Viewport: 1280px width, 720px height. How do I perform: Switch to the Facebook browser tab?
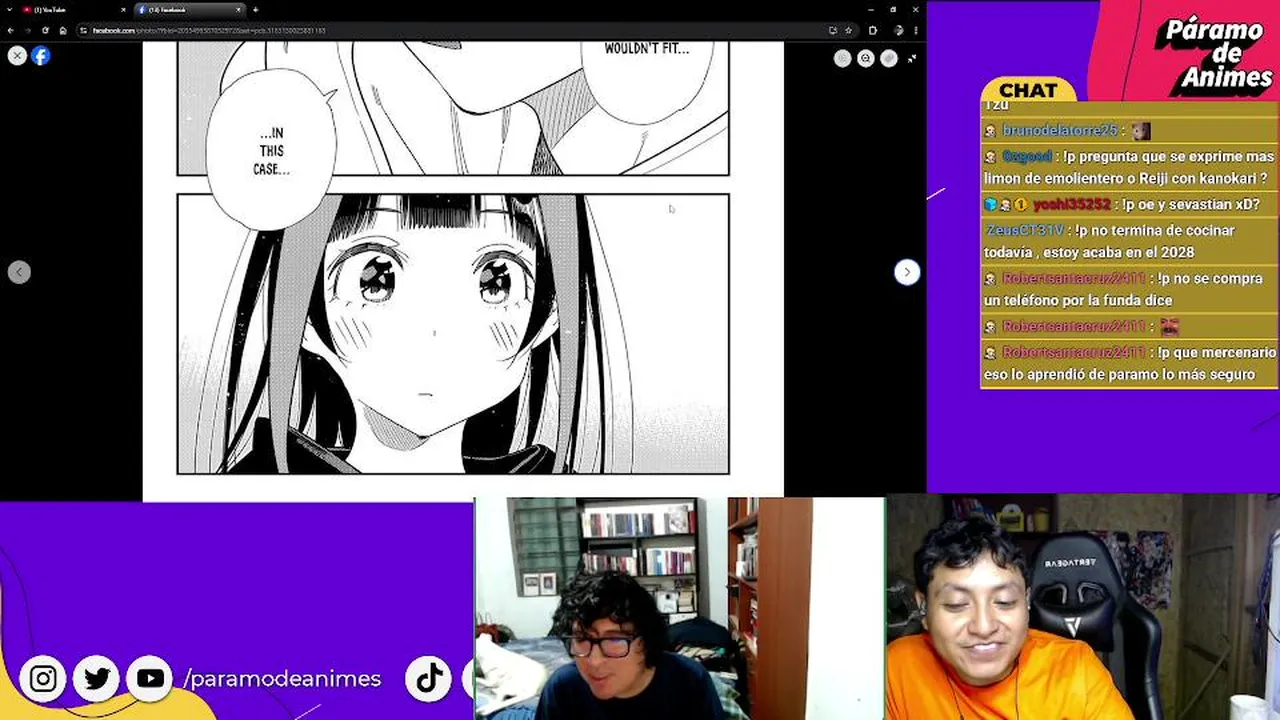190,9
